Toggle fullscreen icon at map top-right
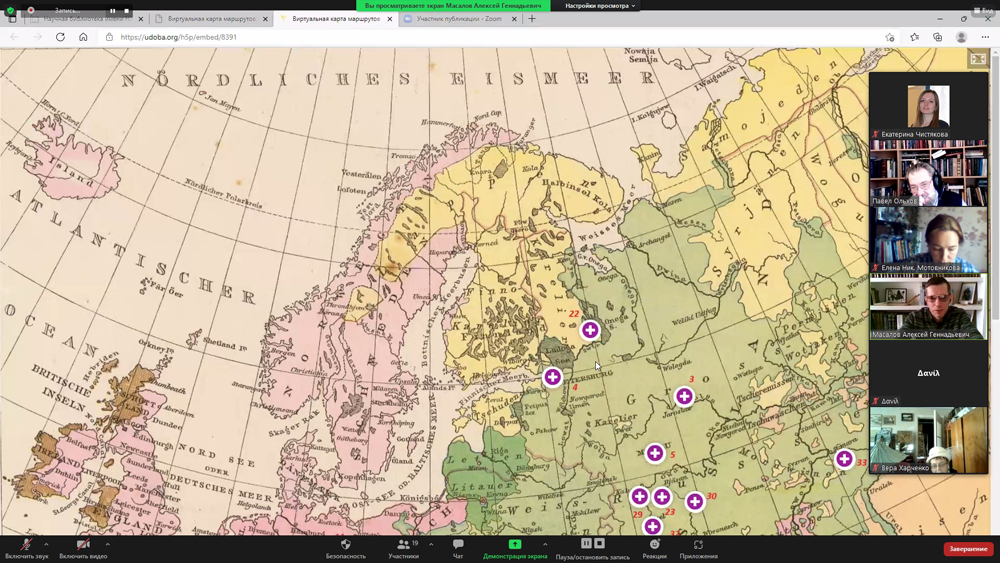Image resolution: width=1000 pixels, height=563 pixels. click(978, 59)
